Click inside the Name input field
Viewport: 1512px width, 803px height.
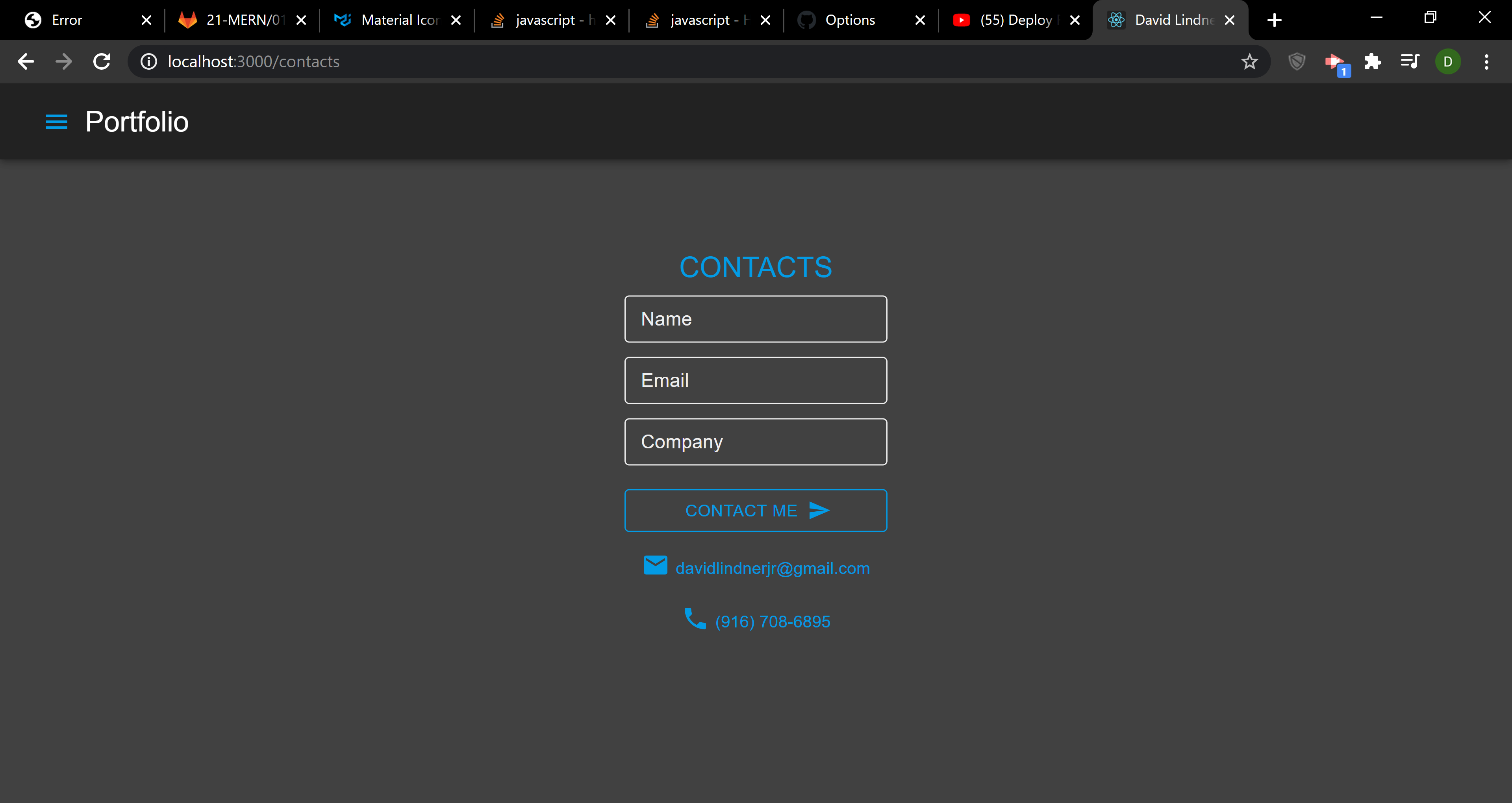point(756,319)
